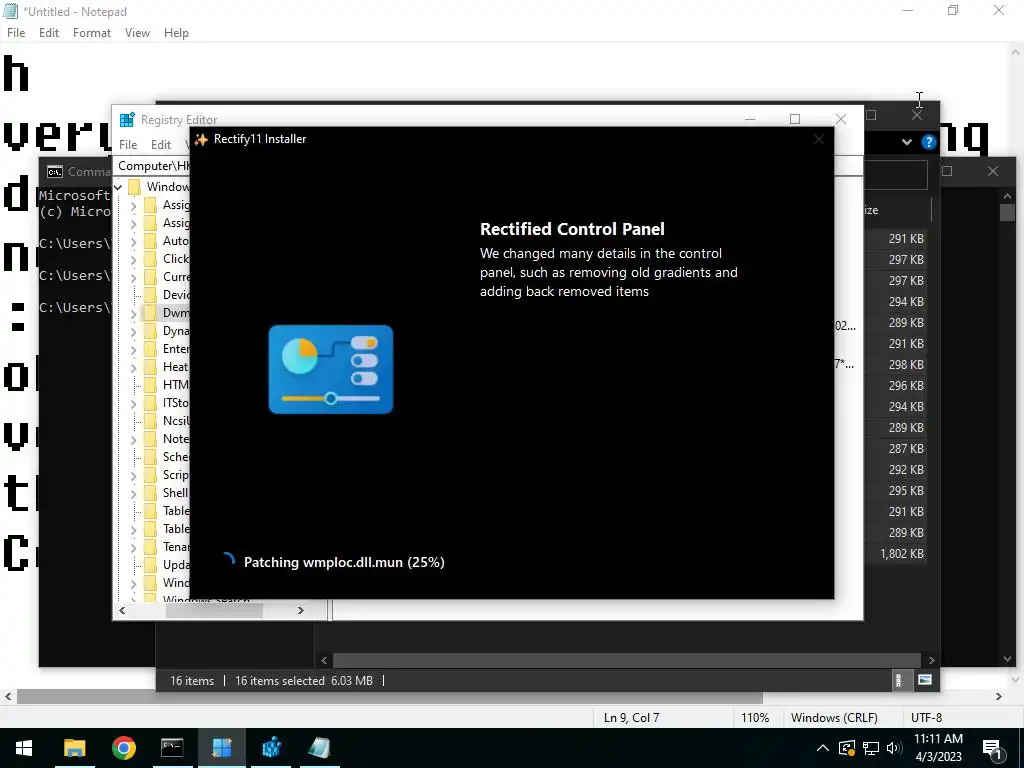Select the Devic registry folder
Image resolution: width=1024 pixels, height=768 pixels.
167,295
